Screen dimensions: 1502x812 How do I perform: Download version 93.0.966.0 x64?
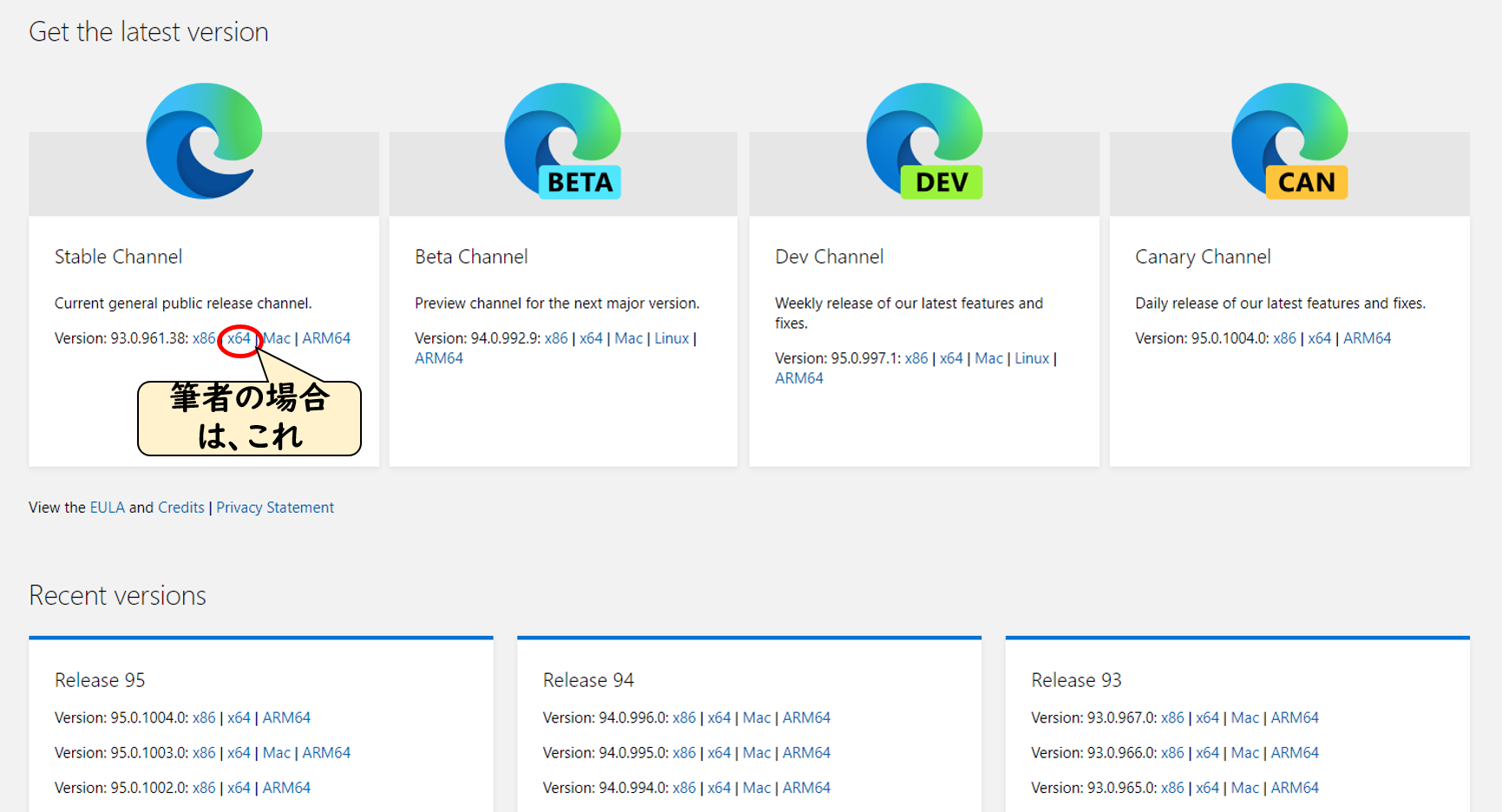coord(1208,753)
